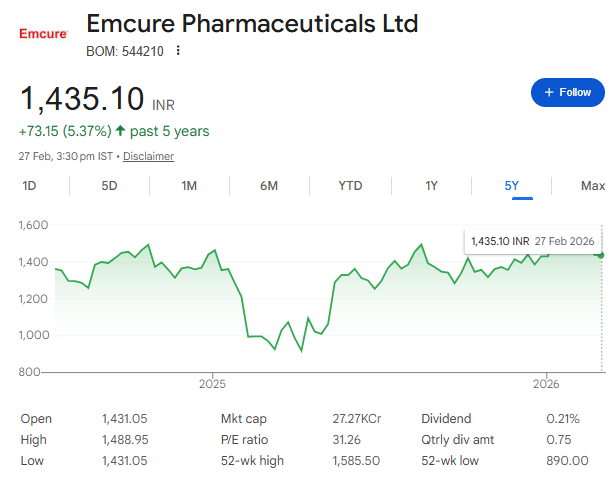Open the Disclaimer link

coord(148,156)
